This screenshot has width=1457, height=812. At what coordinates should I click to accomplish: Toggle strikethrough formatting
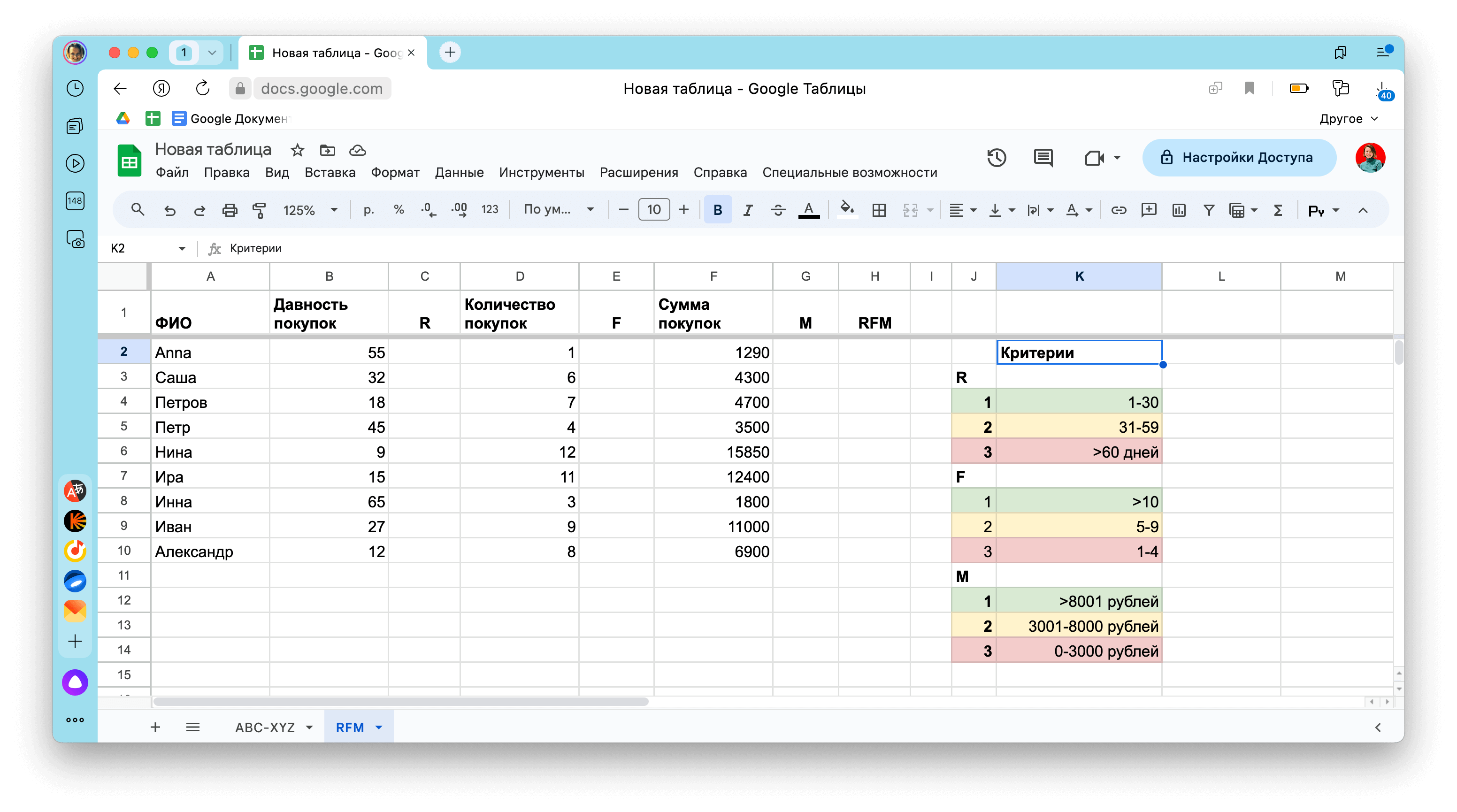tap(778, 210)
